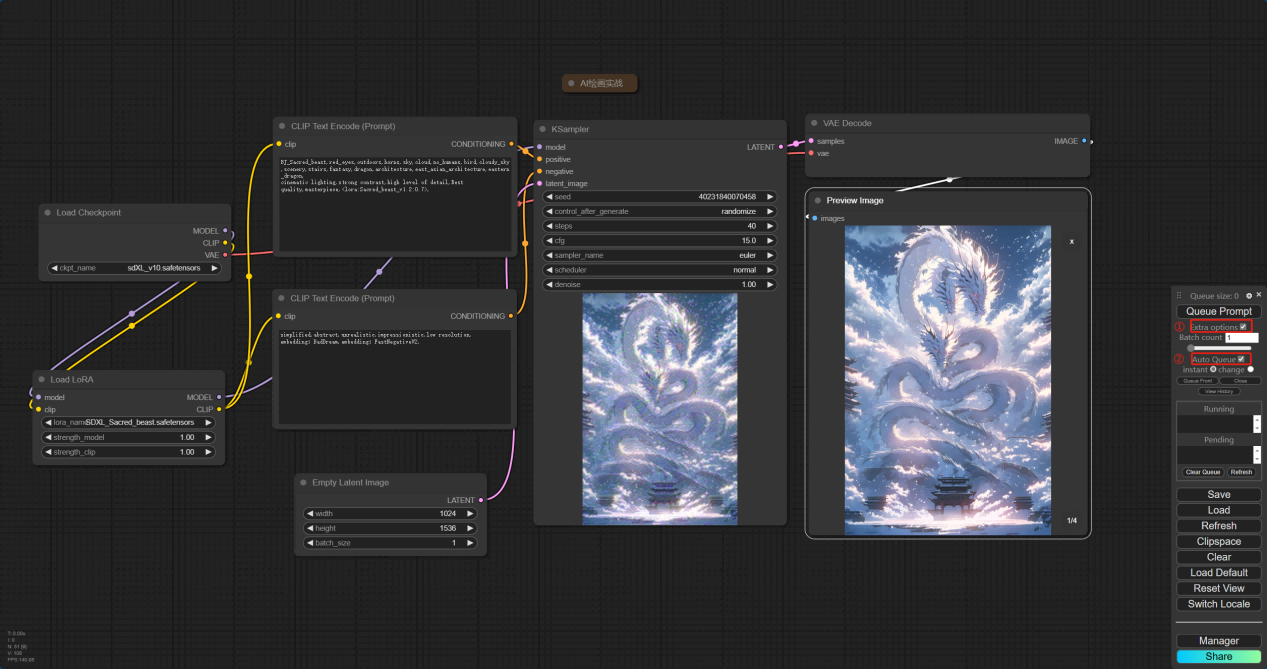Increase strength_model with right arrow
Screen dimensions: 1267x669
pos(208,437)
